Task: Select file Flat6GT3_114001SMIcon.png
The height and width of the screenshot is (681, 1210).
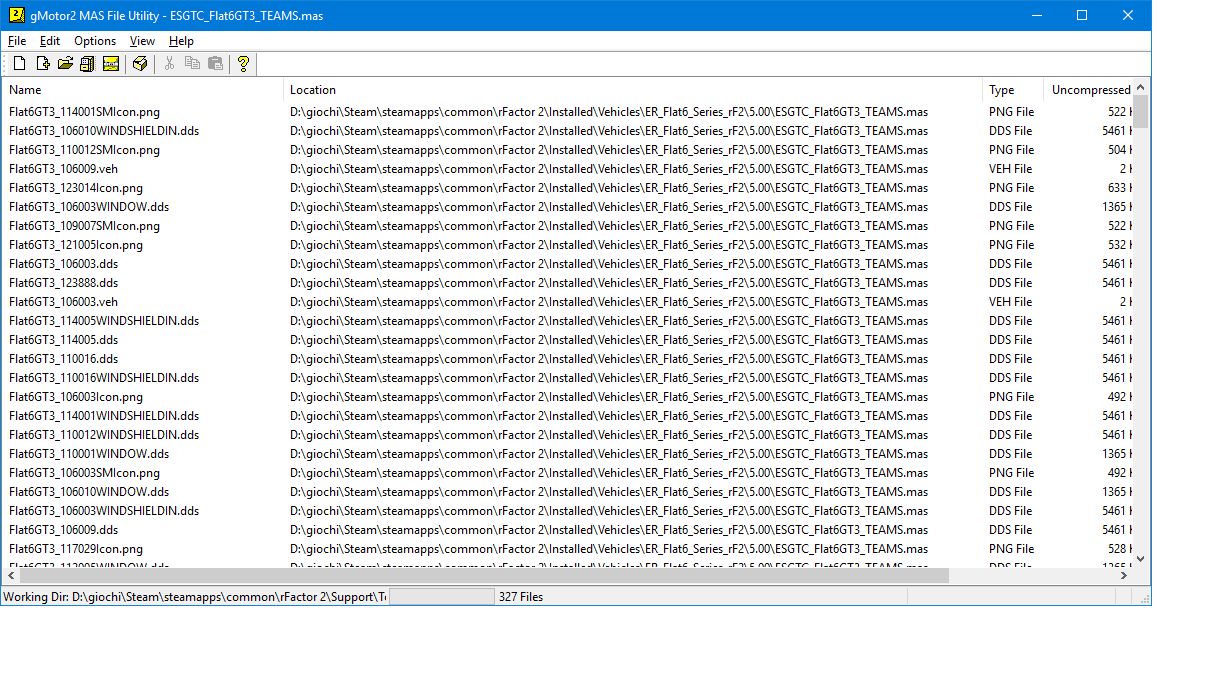Action: 84,112
